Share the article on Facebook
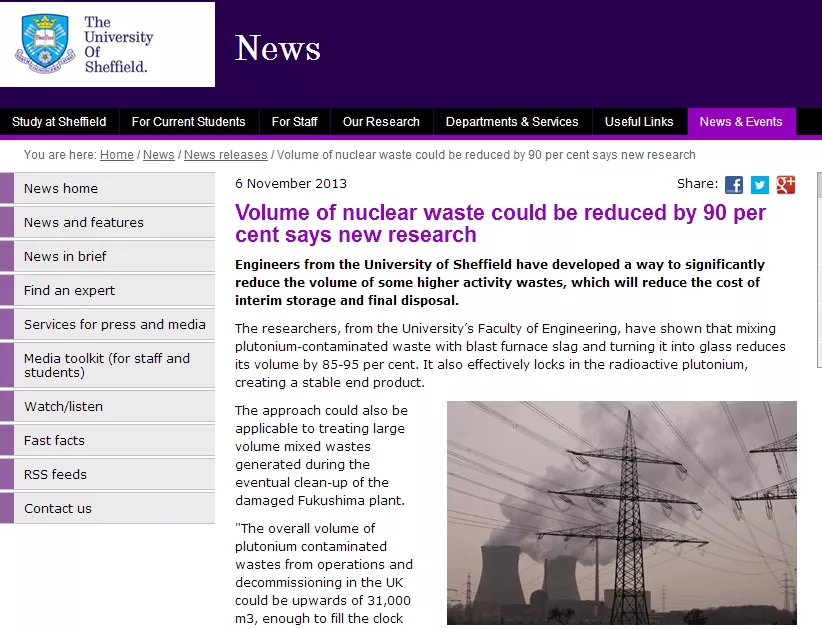Viewport: 822px width, 629px height. (x=733, y=185)
